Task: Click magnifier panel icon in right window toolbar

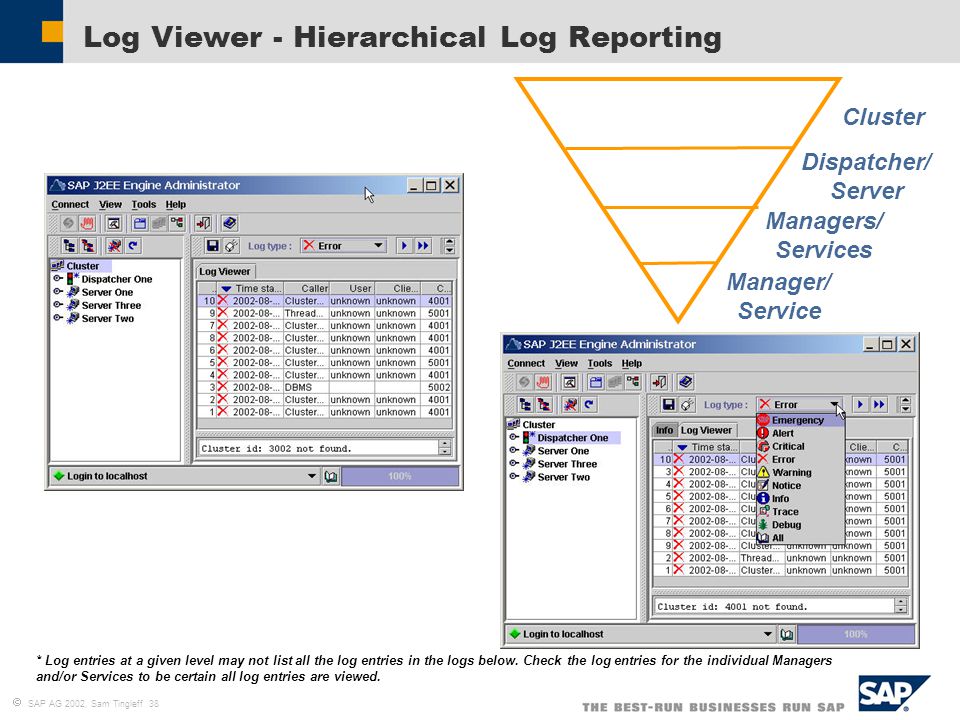Action: tap(569, 382)
